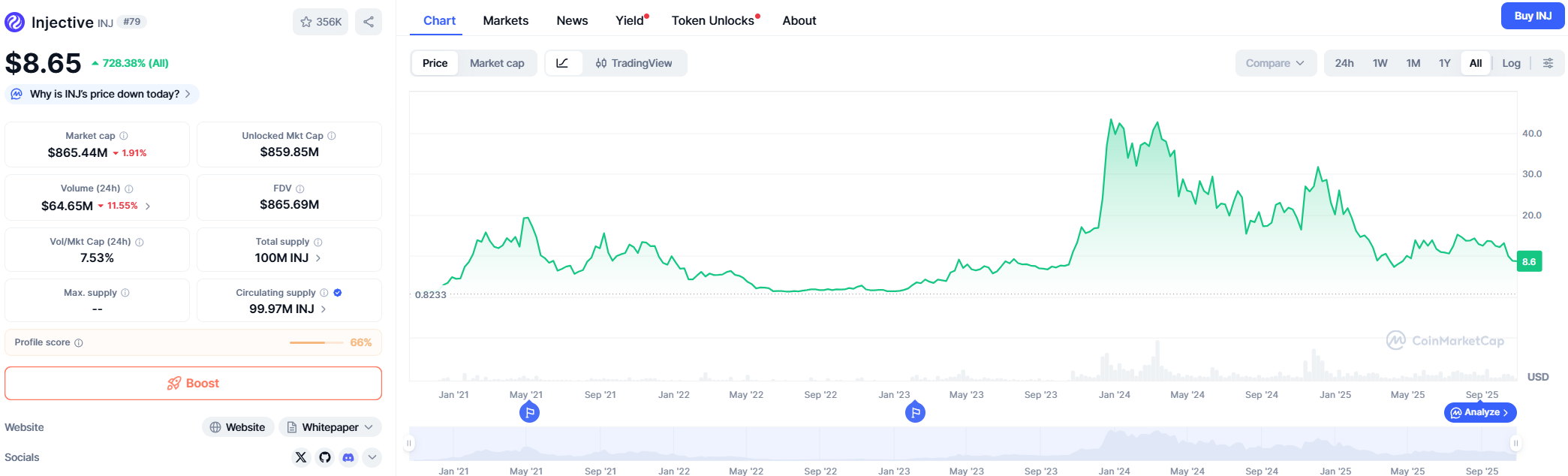
Task: Open the share icon button
Action: coord(369,22)
